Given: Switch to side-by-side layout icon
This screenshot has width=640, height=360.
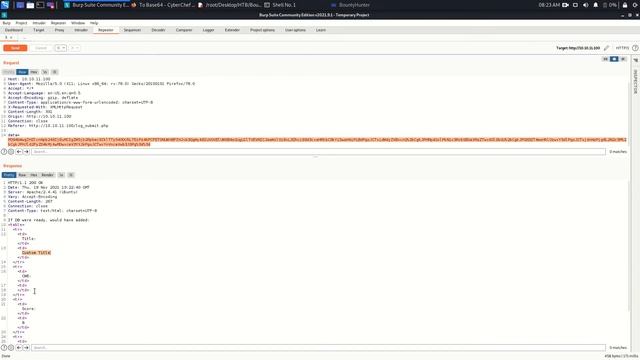Looking at the screenshot, I should point(605,59).
